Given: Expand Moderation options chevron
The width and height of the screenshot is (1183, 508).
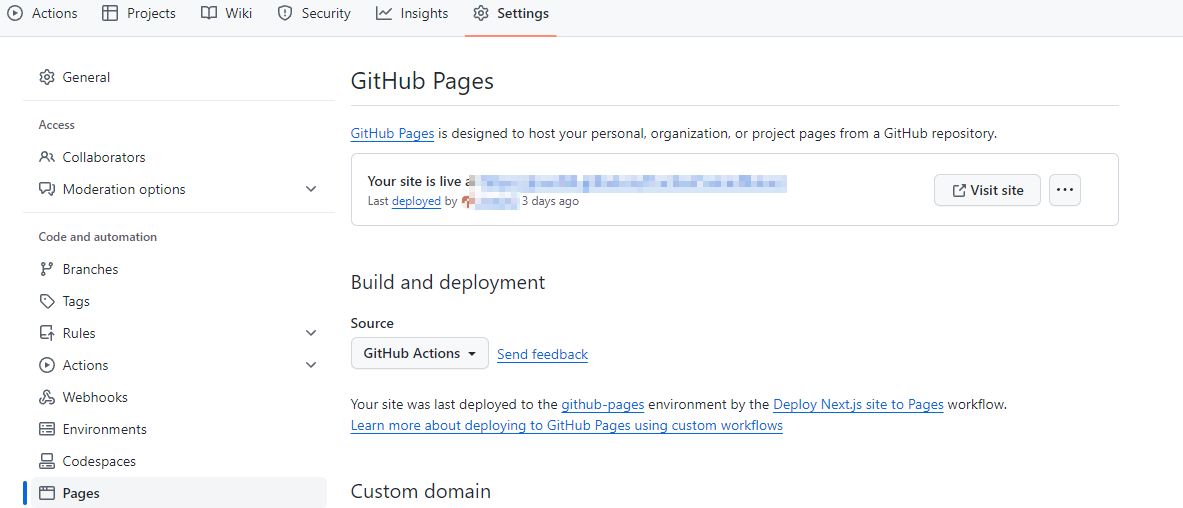Looking at the screenshot, I should (x=311, y=189).
